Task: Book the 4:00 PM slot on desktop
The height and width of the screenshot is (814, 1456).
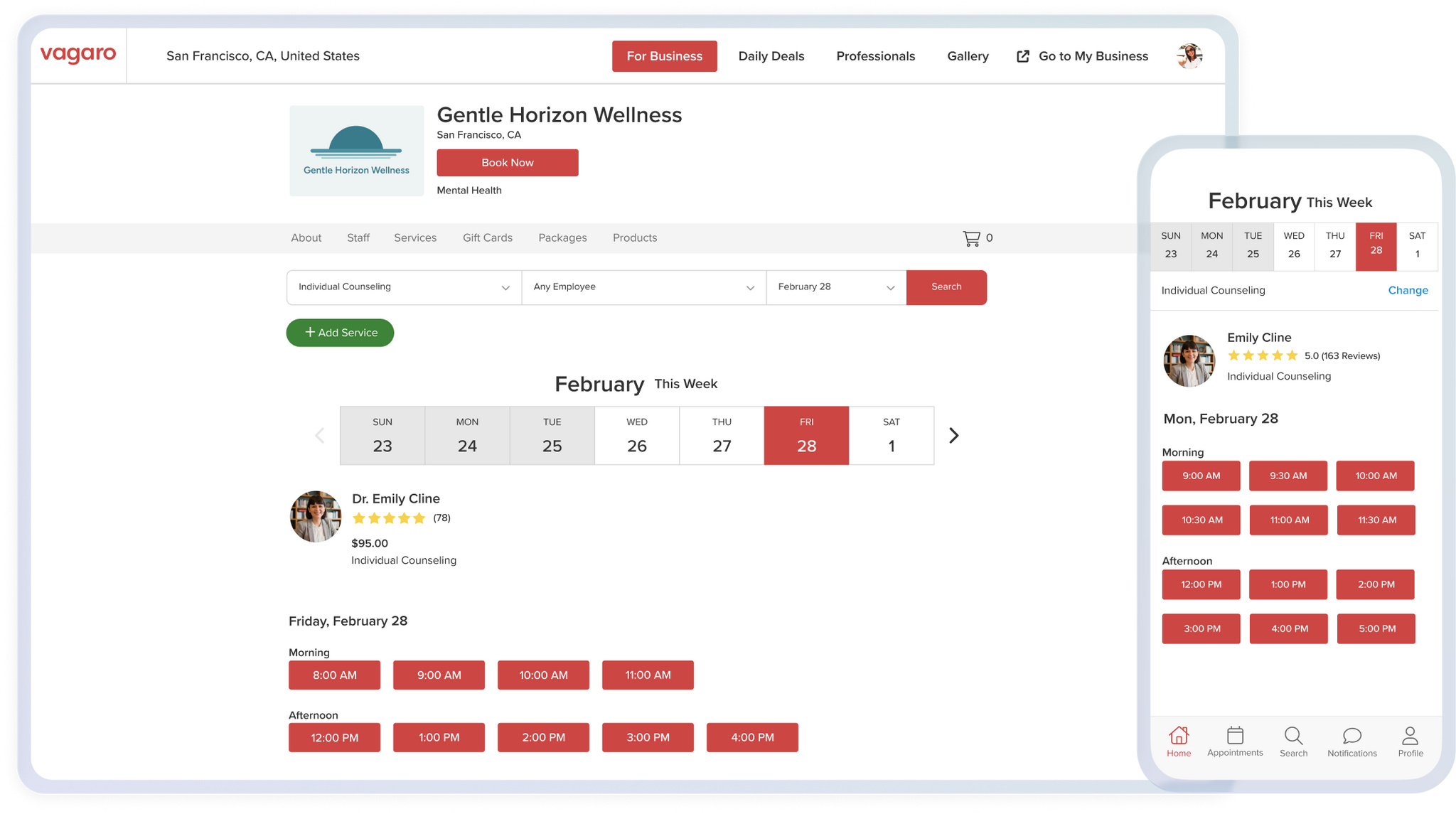Action: pos(752,738)
